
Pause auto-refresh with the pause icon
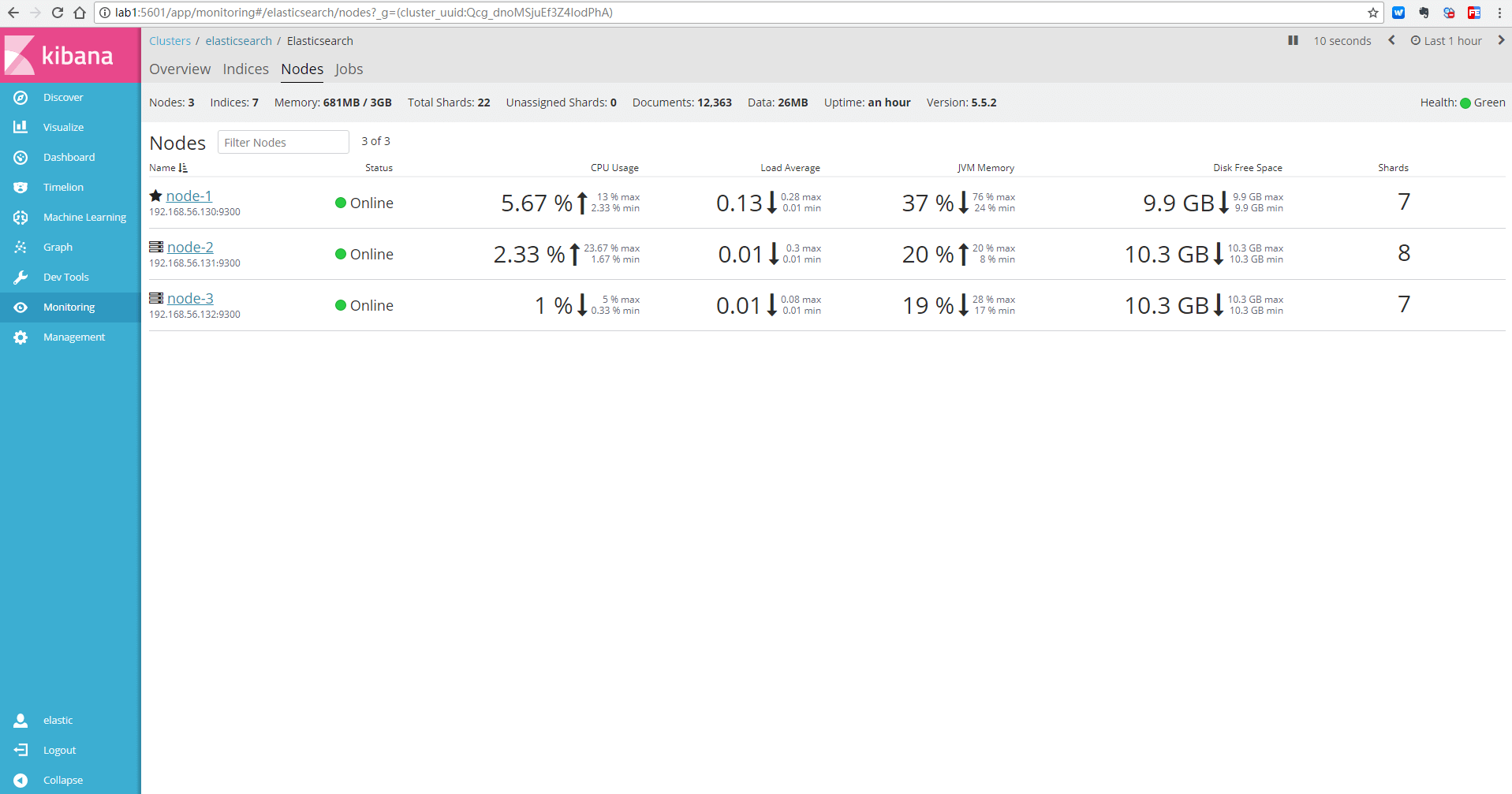point(1293,40)
